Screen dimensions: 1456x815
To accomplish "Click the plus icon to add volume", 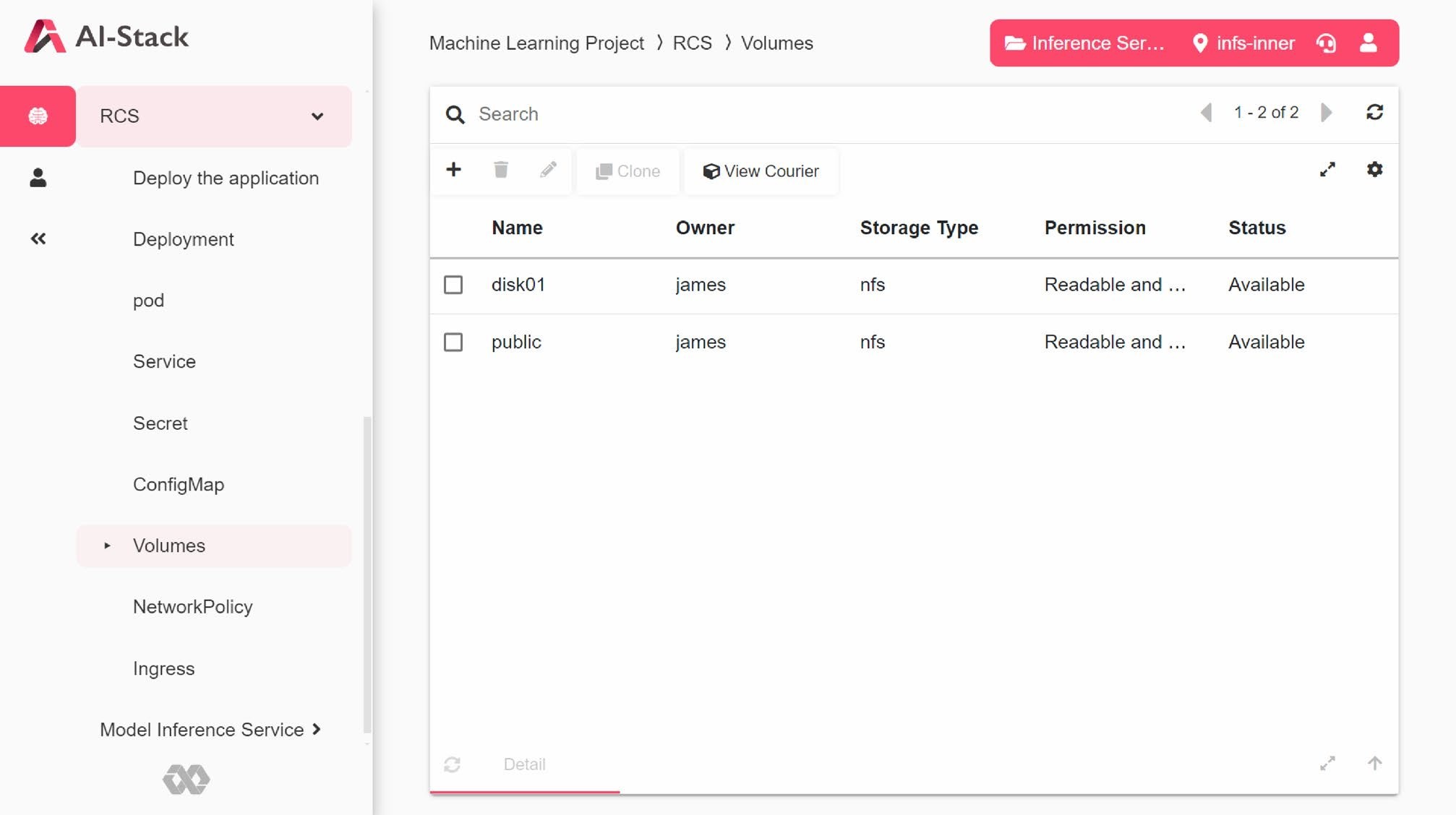I will pyautogui.click(x=453, y=170).
